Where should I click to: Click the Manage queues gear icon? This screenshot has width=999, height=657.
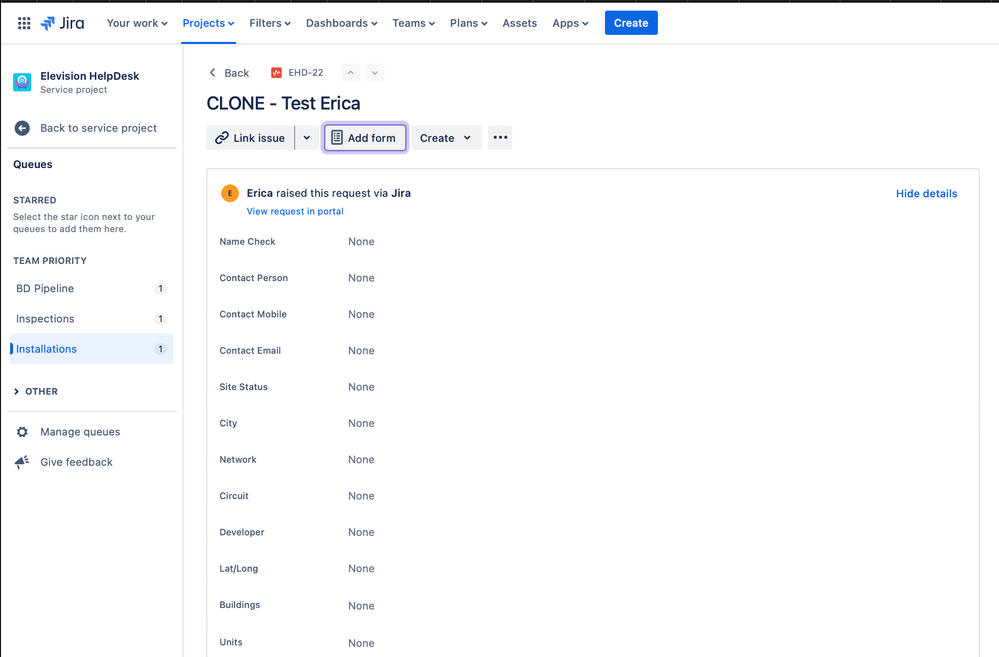coord(22,432)
